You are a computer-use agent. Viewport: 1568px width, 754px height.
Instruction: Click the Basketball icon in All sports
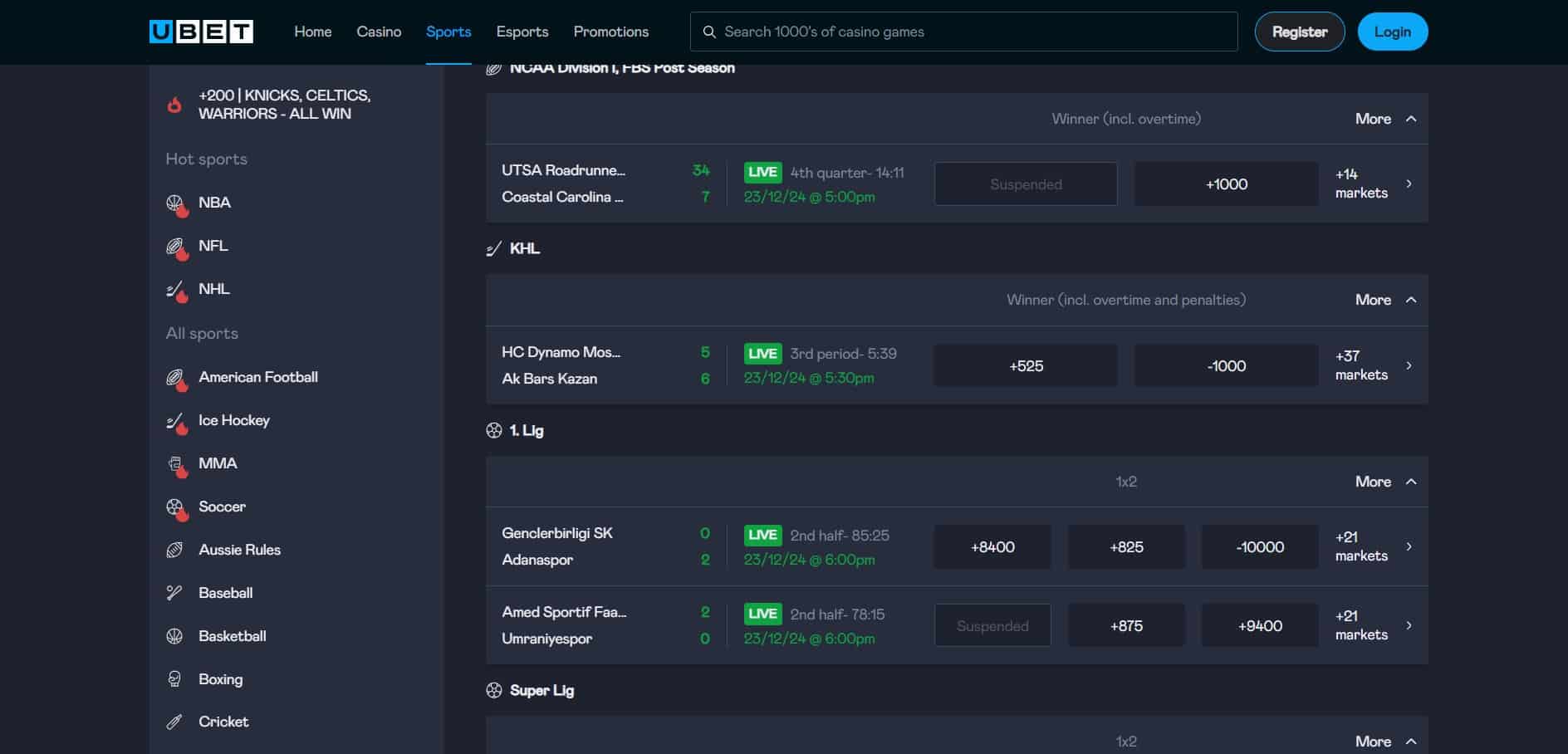click(174, 636)
